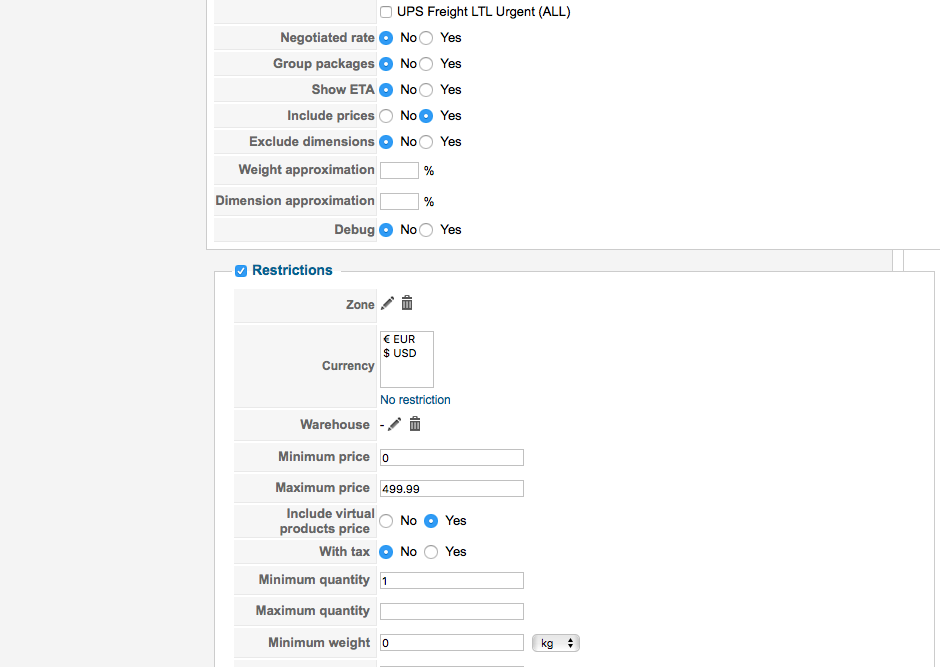Image resolution: width=940 pixels, height=667 pixels.
Task: Set Include virtual products price to No
Action: tap(386, 521)
